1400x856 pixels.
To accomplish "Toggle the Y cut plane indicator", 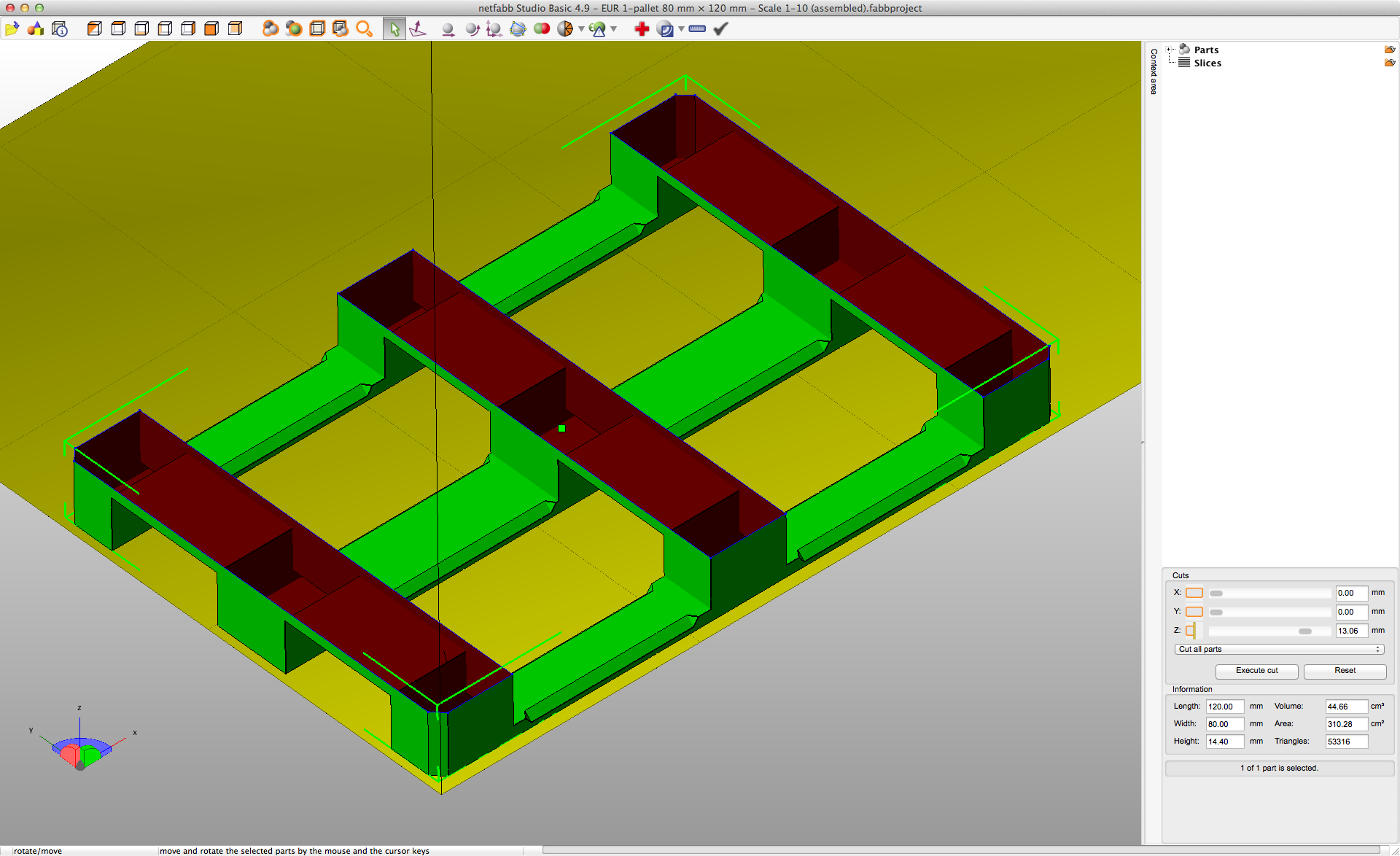I will [x=1194, y=612].
